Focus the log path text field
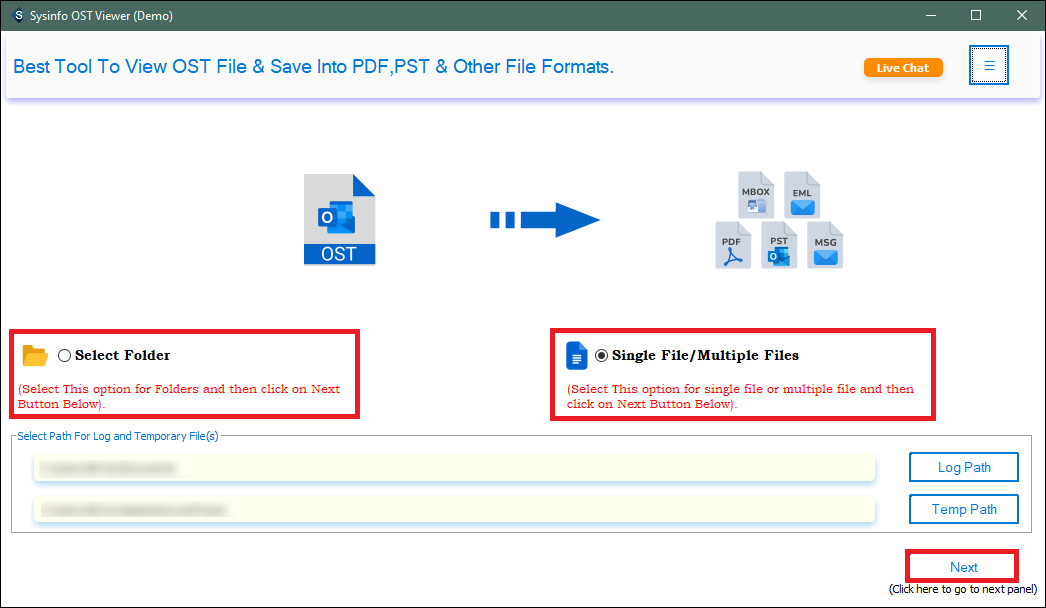Image resolution: width=1046 pixels, height=608 pixels. (x=454, y=467)
